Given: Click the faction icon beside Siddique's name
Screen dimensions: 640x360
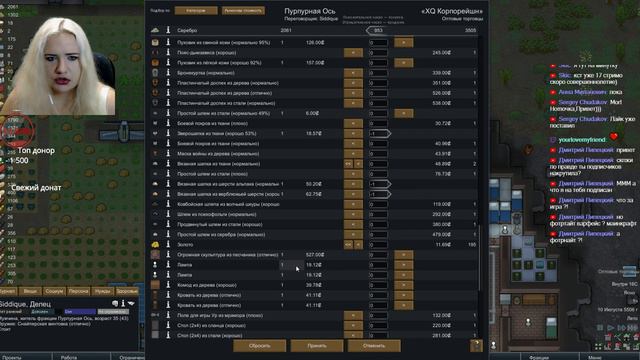Looking at the screenshot, I should (x=115, y=303).
